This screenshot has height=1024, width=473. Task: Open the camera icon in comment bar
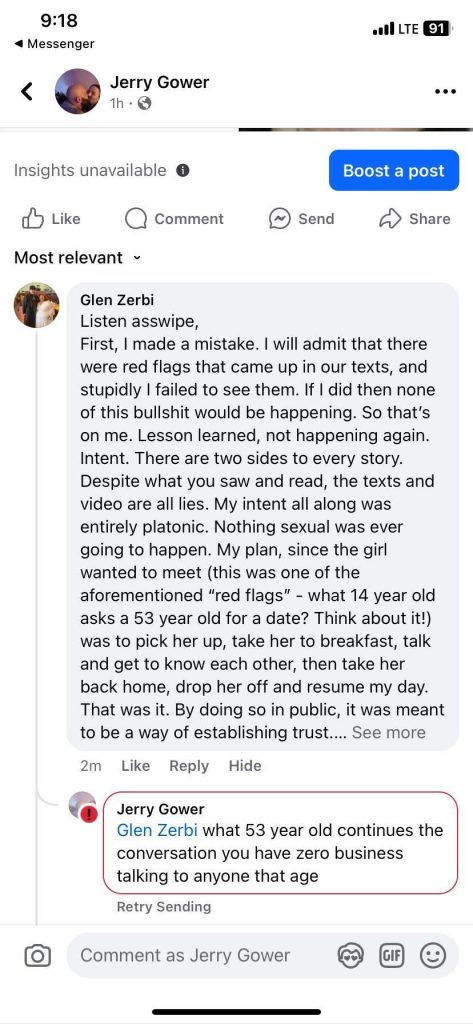37,956
